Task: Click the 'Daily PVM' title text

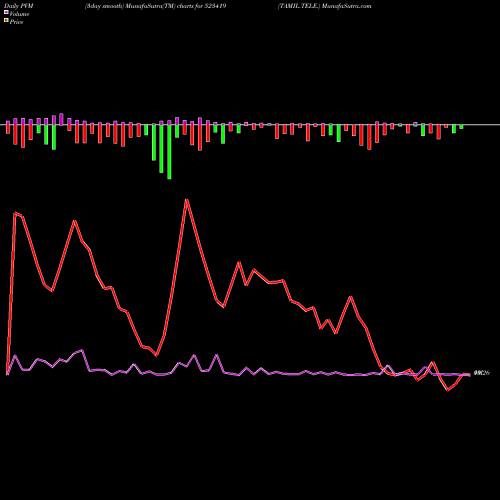Action: [19, 6]
